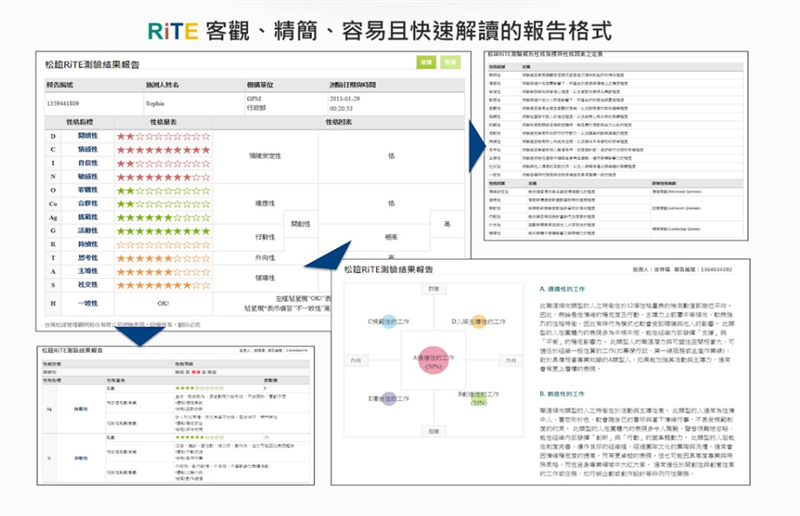Open the blue trait link in row A

pos(88,272)
